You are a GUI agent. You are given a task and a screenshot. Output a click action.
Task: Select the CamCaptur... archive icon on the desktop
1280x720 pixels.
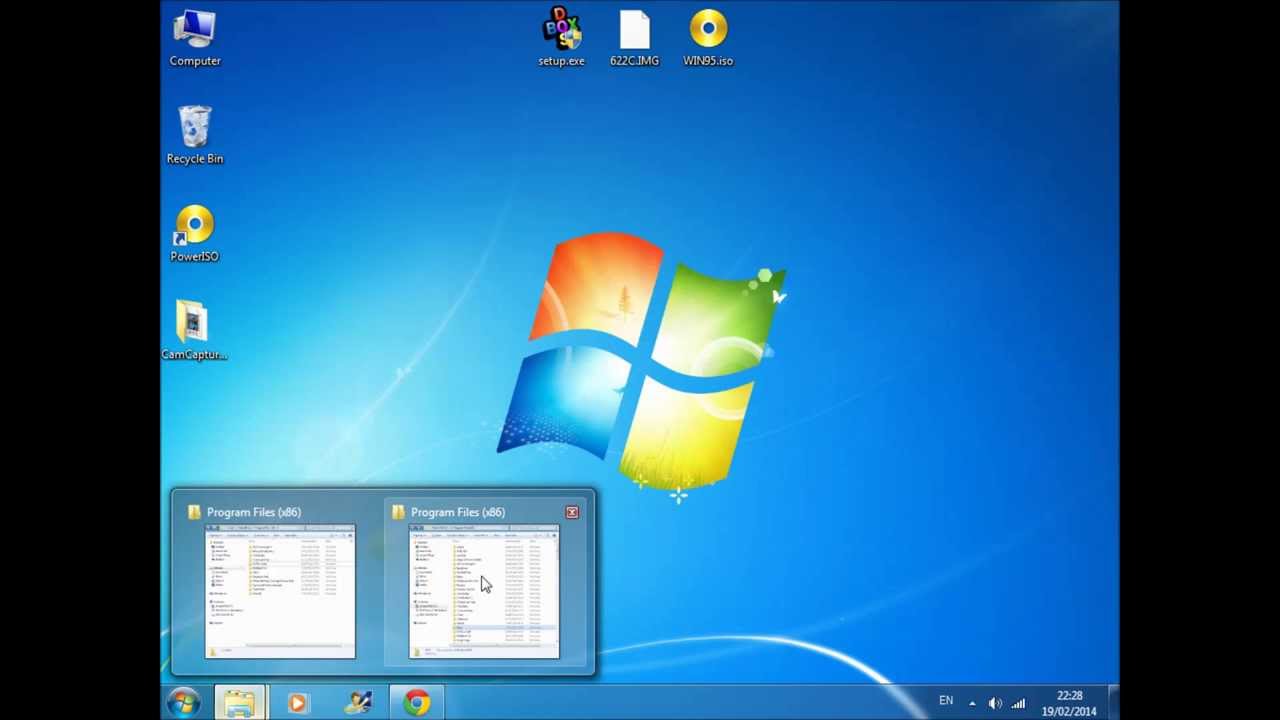pyautogui.click(x=194, y=331)
